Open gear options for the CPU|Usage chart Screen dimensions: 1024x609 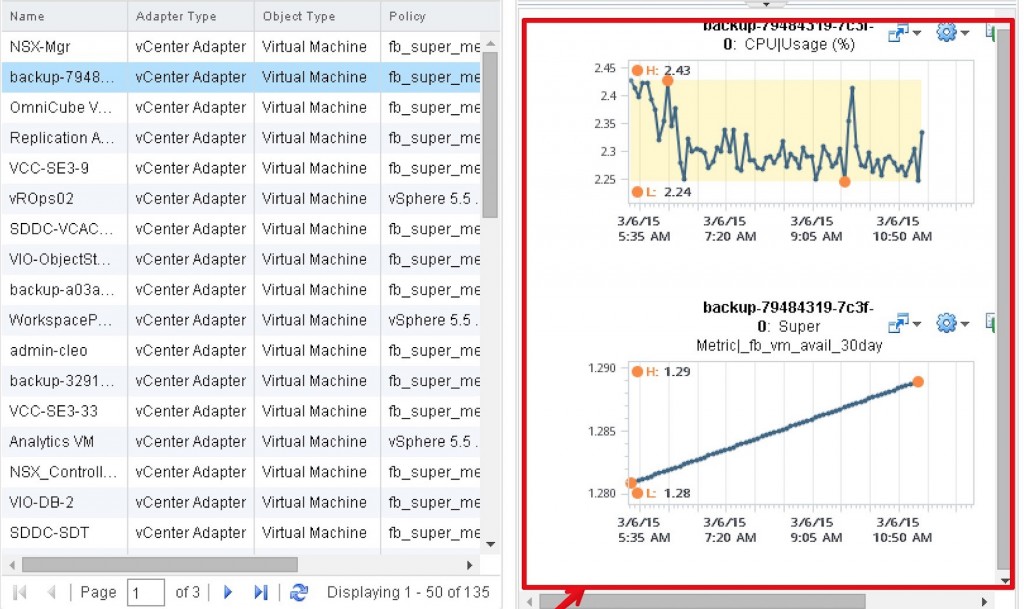[946, 32]
